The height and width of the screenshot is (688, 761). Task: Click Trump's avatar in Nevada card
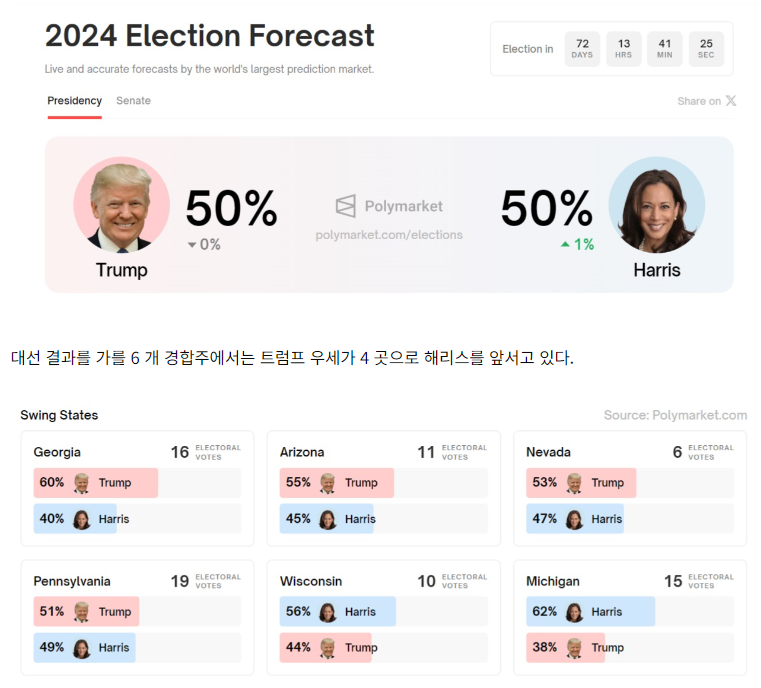[575, 483]
